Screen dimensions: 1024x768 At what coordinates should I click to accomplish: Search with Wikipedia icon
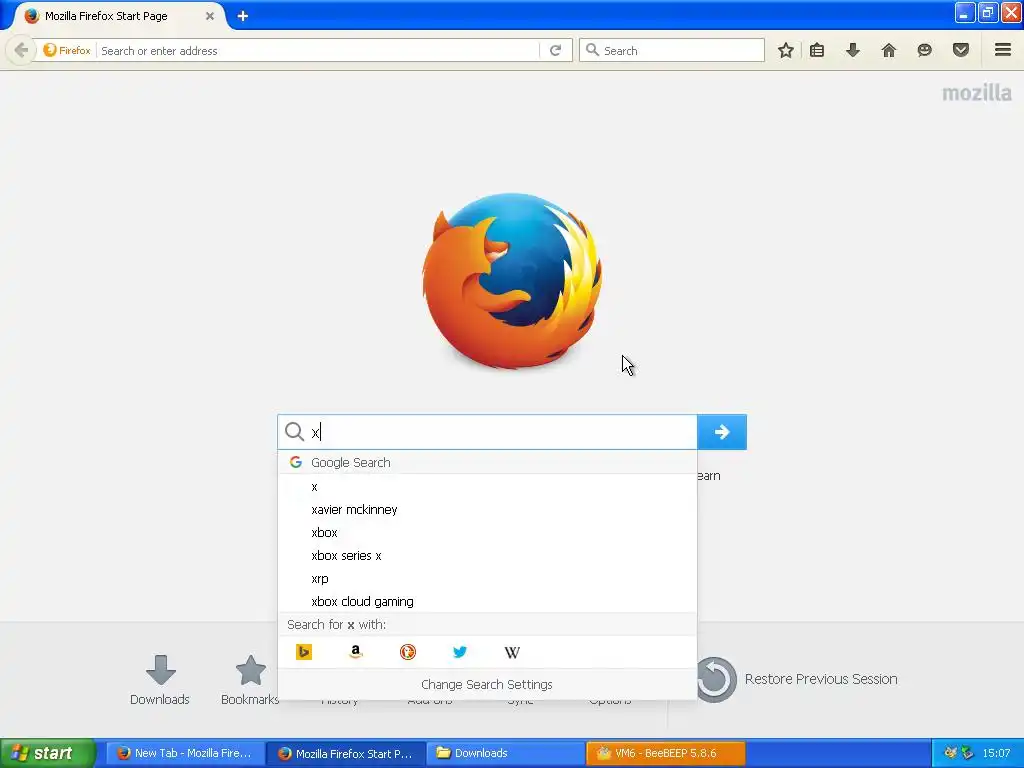coord(512,652)
